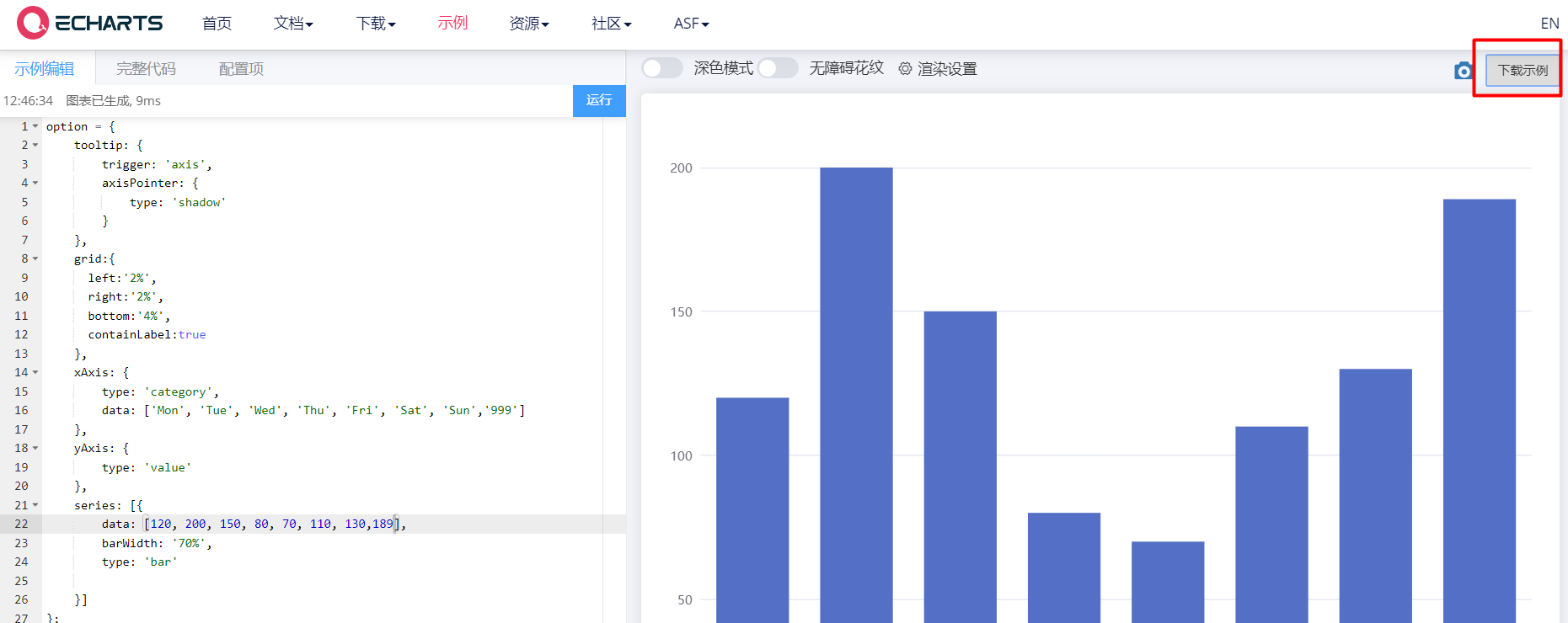Open the 资源 dropdown menu
Screen dimensions: 1568x623
(529, 24)
